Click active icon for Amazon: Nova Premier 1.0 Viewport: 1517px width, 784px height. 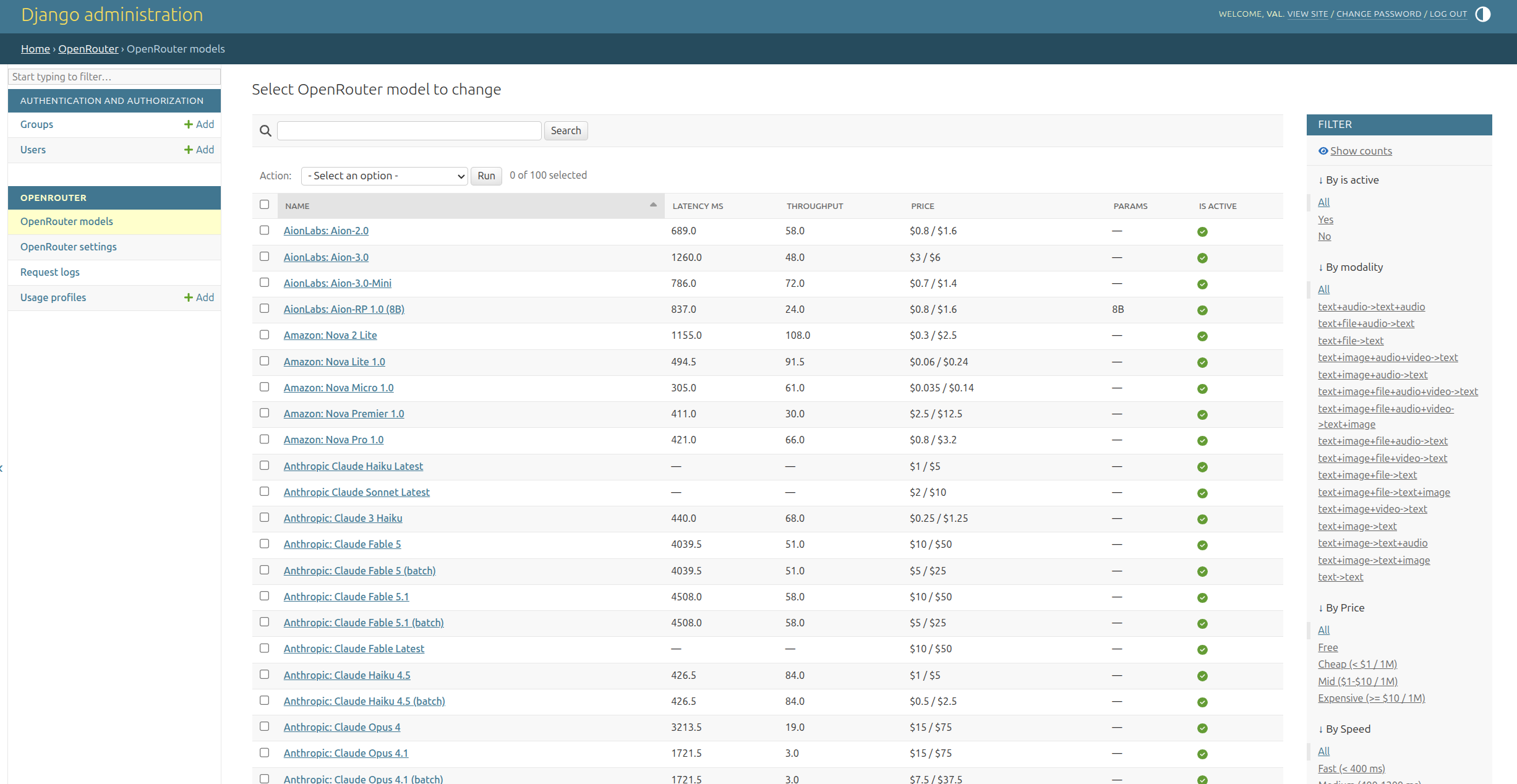point(1202,415)
